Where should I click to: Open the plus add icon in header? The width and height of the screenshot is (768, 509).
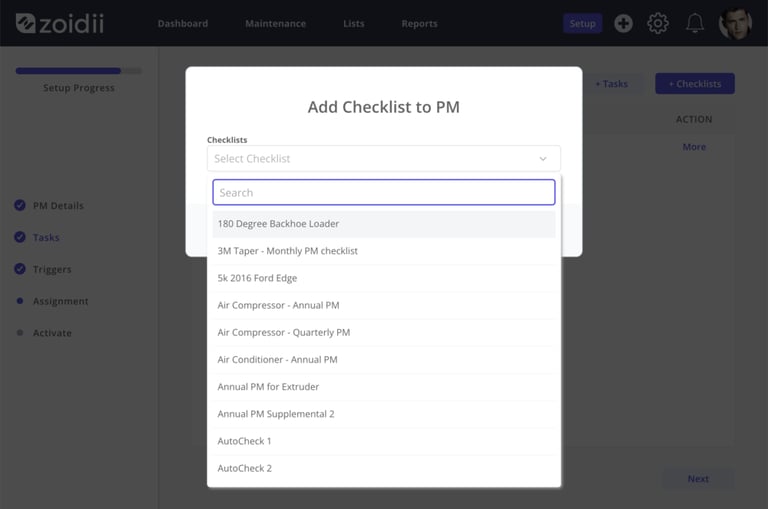click(623, 23)
